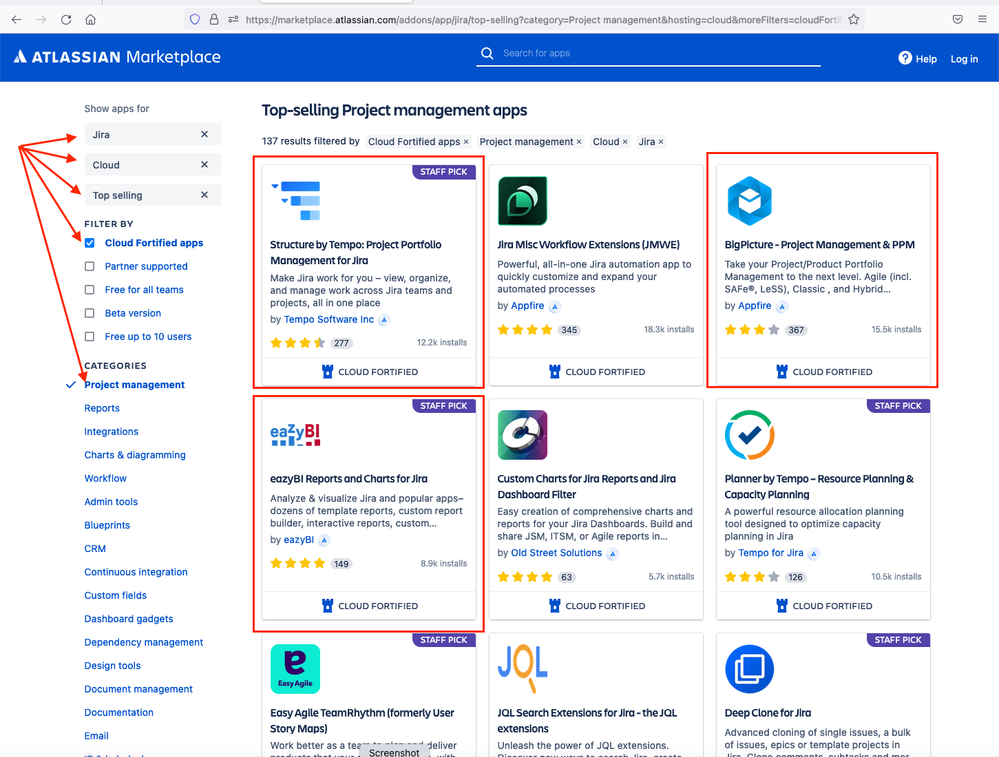
Task: Open the Top selling sort selector
Action: tap(152, 195)
